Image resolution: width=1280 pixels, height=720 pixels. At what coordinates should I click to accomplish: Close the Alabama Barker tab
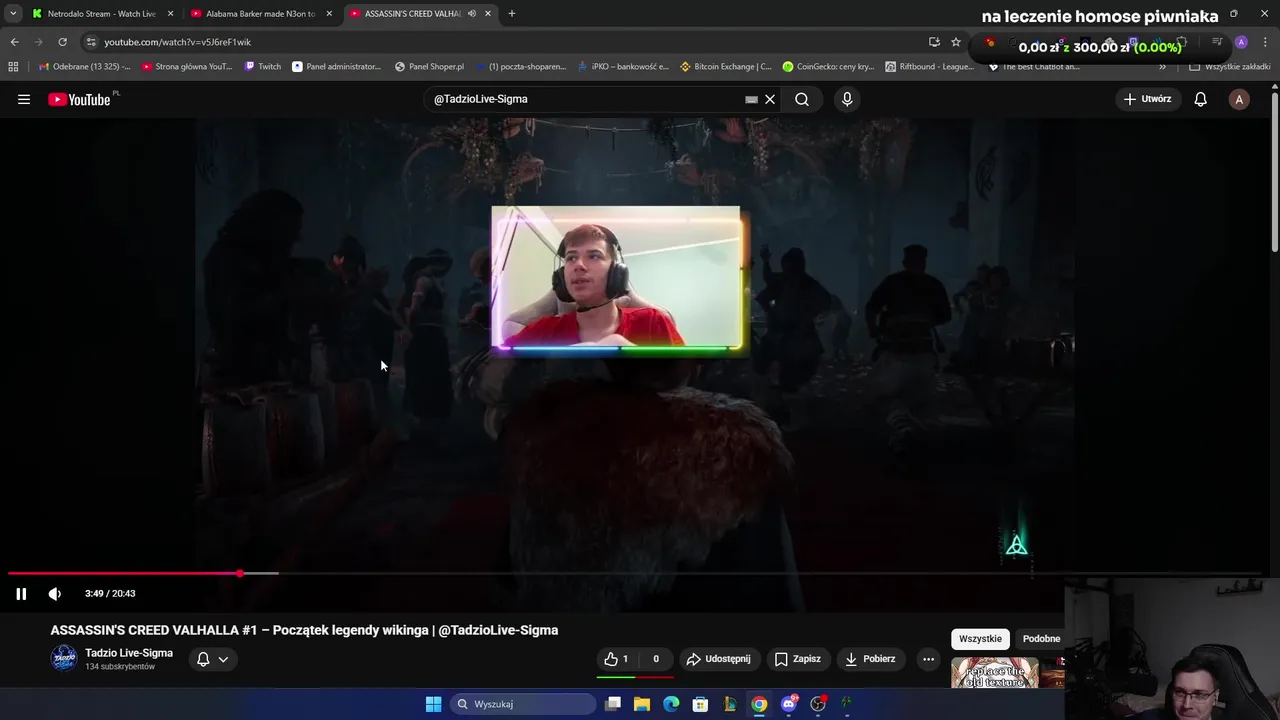pyautogui.click(x=329, y=14)
